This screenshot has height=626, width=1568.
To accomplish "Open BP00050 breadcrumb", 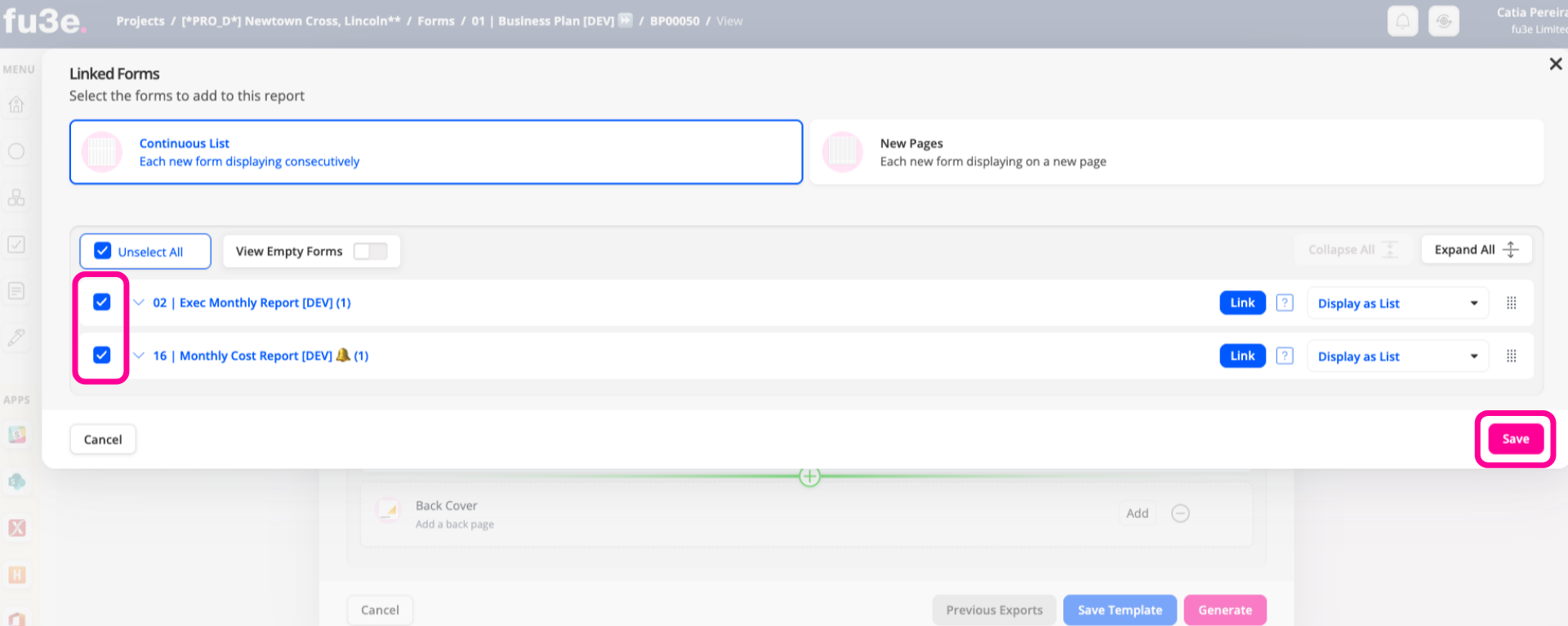I will [x=675, y=21].
